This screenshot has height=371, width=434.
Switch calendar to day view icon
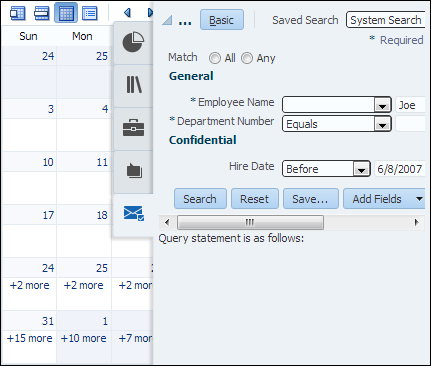point(18,13)
